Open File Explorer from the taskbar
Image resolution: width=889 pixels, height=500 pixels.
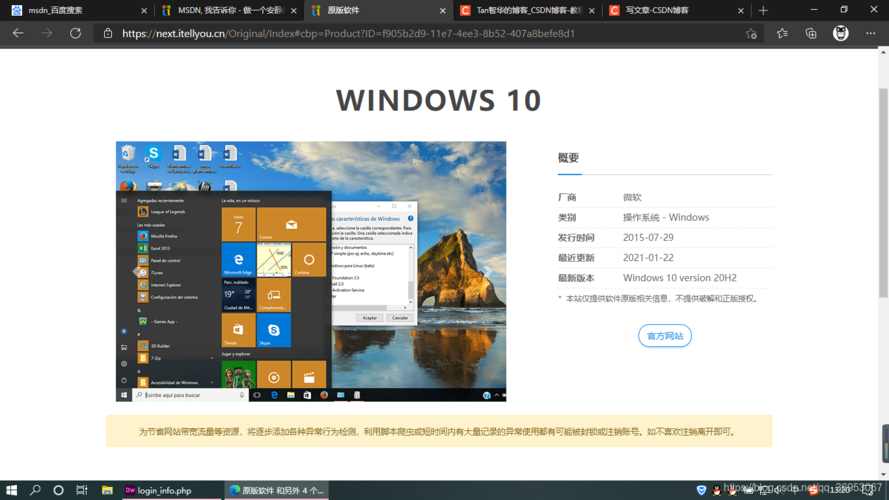(107, 490)
